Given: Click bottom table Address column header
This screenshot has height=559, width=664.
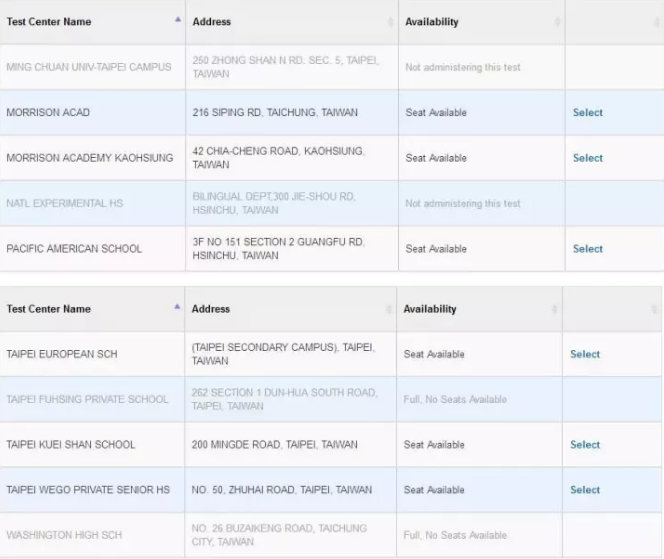Looking at the screenshot, I should point(210,309).
